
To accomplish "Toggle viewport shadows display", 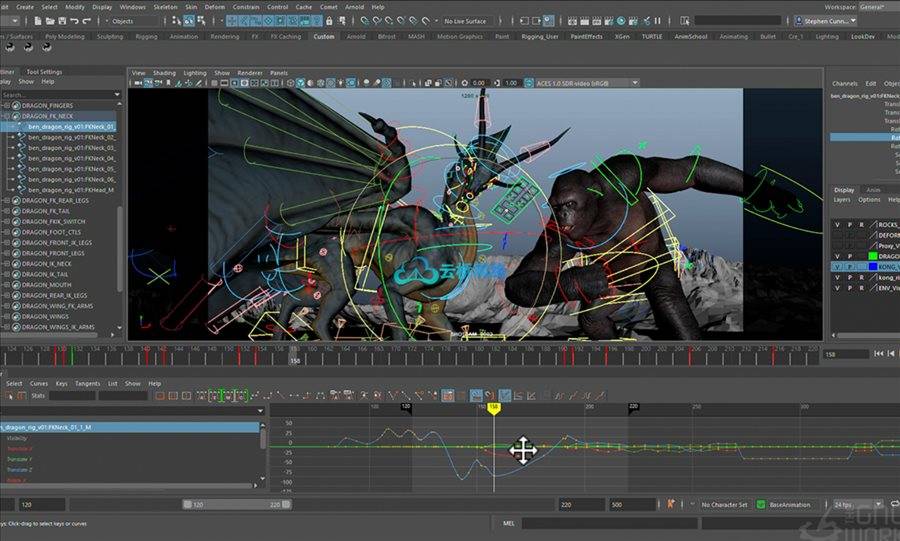I will (351, 83).
